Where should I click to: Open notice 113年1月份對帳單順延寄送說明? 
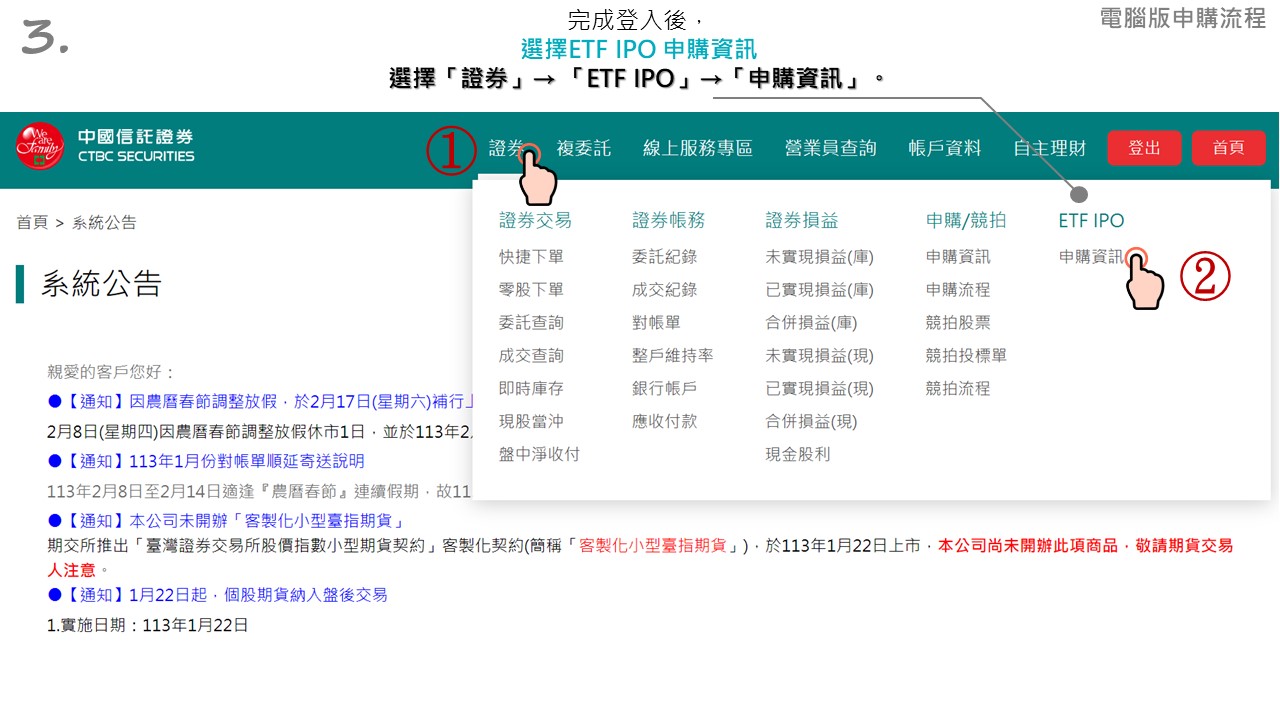[x=206, y=461]
